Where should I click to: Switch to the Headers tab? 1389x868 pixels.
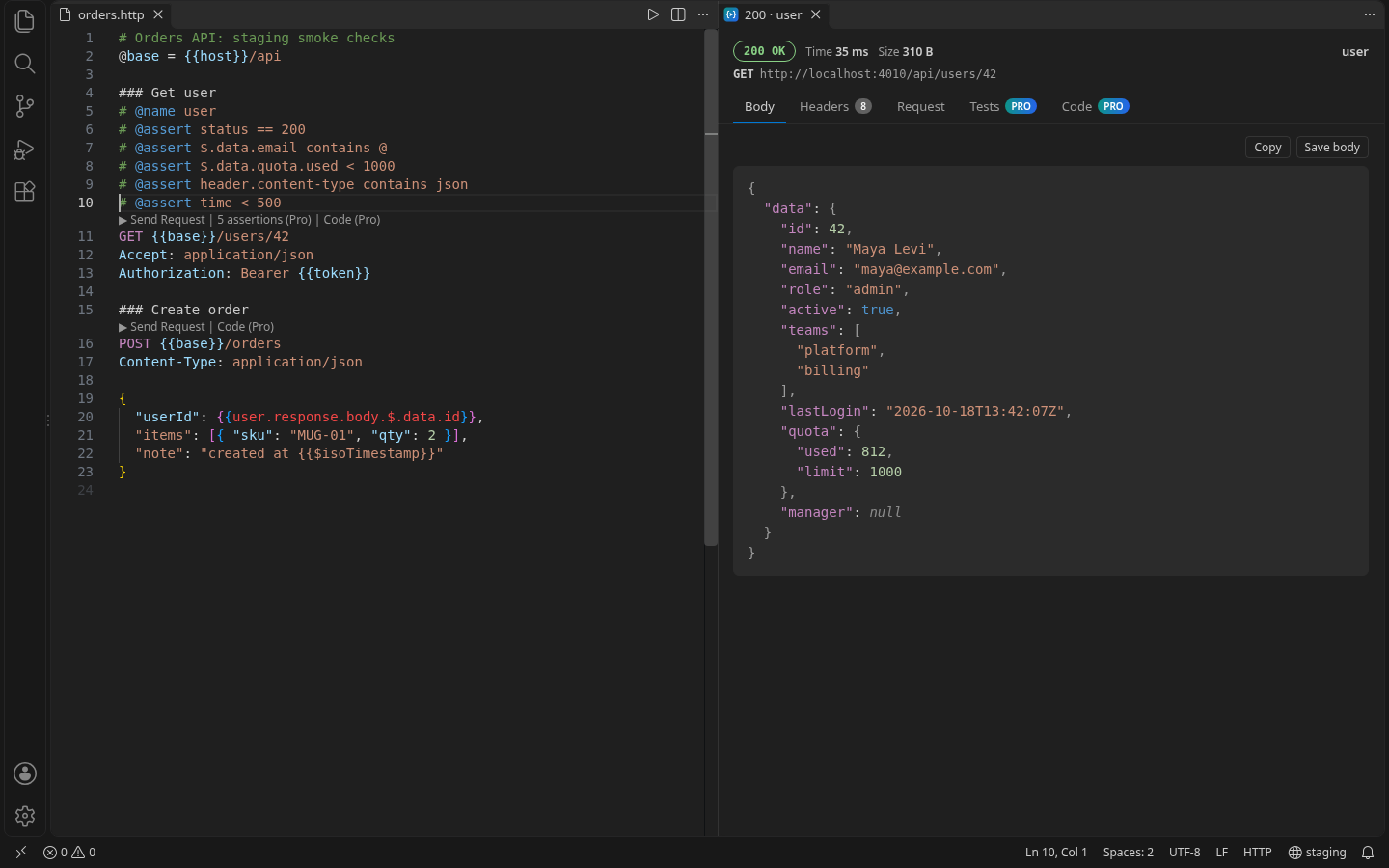[835, 106]
